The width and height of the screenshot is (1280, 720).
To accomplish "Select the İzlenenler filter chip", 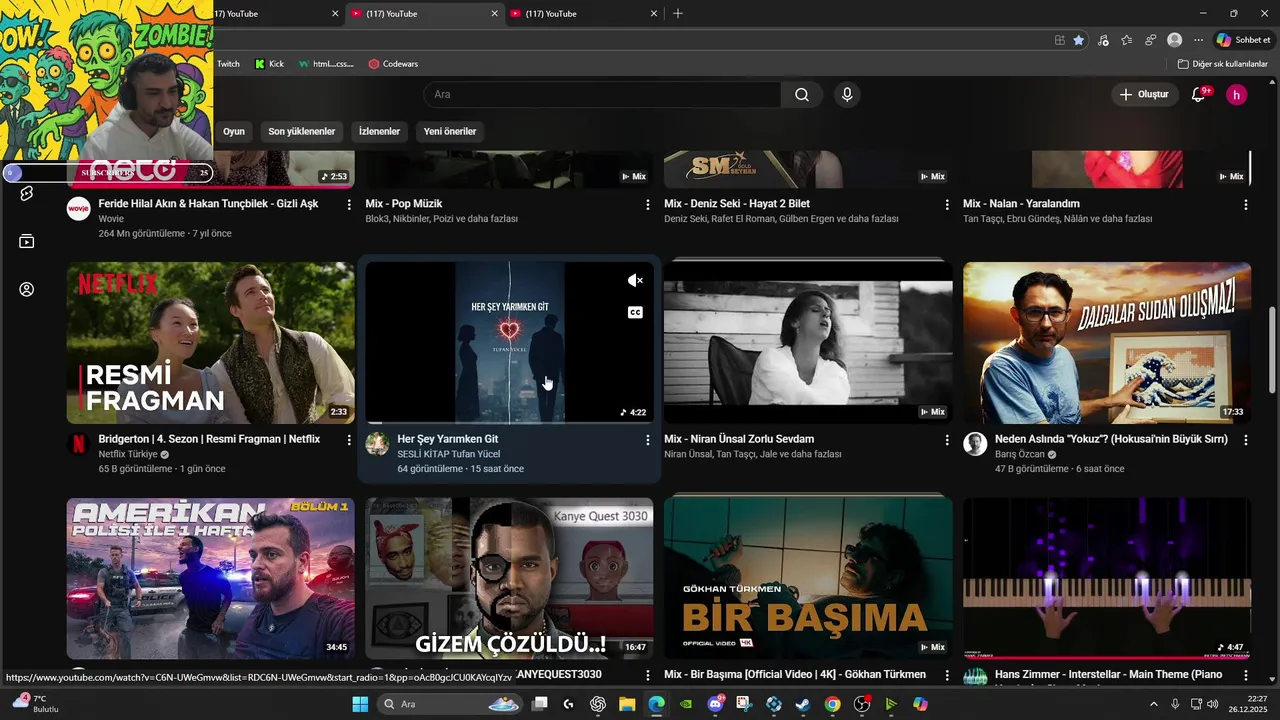I will (x=380, y=131).
